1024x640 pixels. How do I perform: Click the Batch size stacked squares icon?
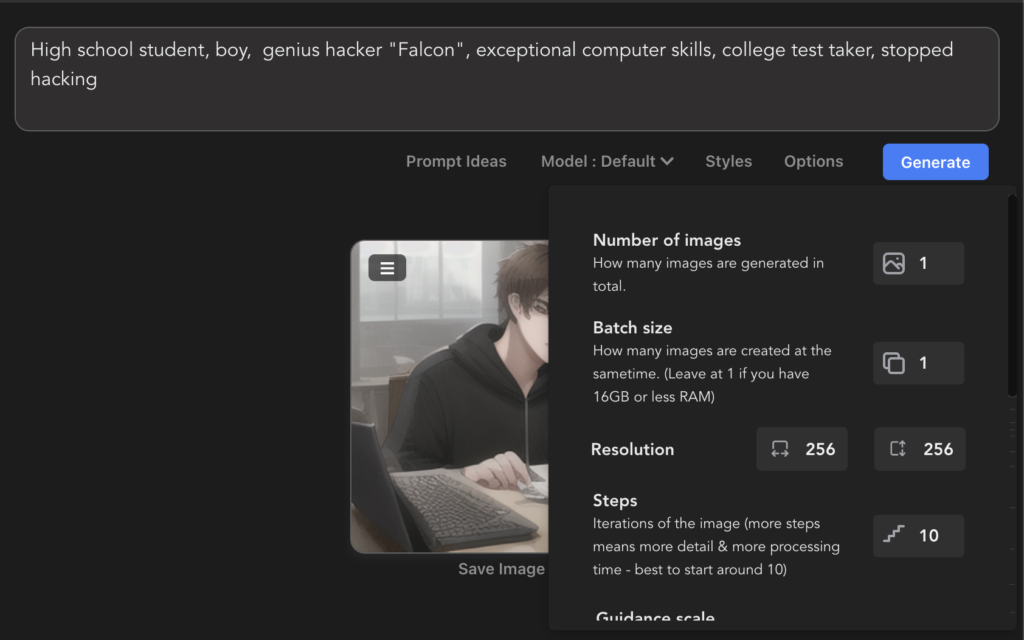(894, 363)
